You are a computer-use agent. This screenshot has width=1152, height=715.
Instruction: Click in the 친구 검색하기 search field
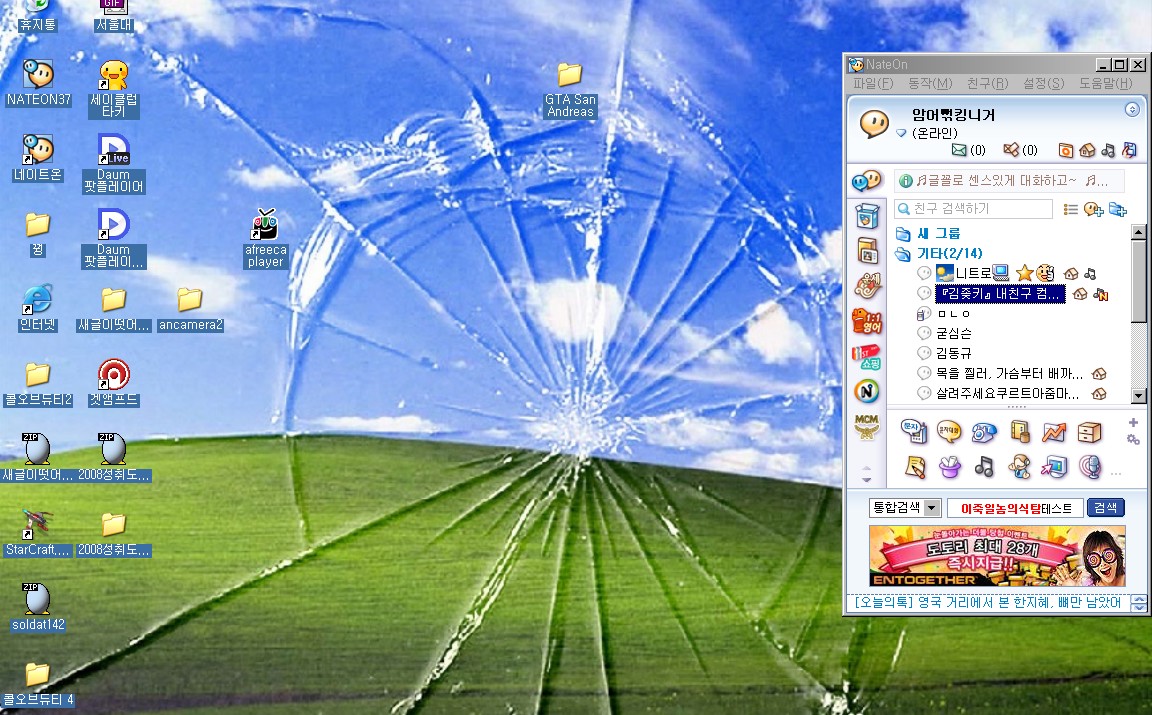973,209
